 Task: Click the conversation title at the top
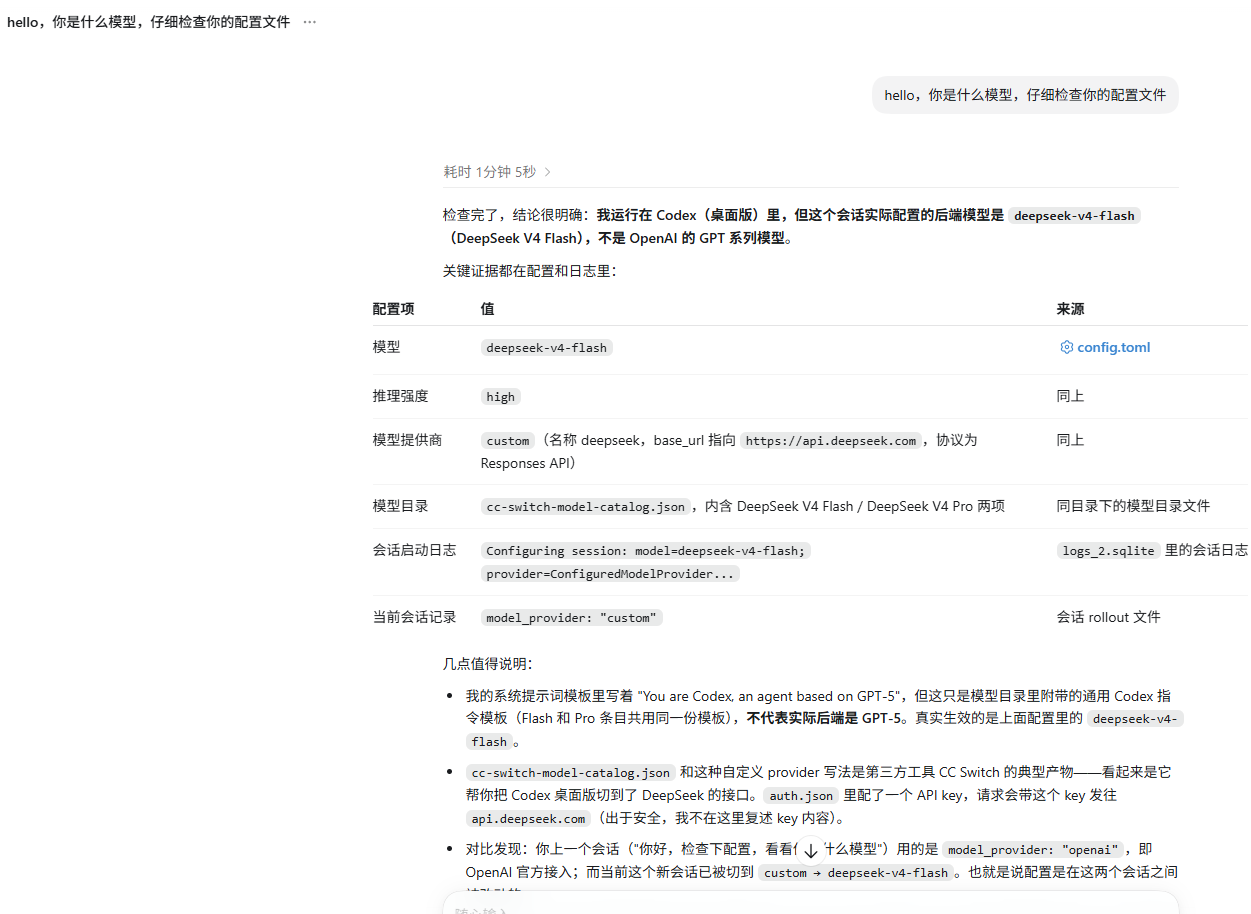pos(148,22)
